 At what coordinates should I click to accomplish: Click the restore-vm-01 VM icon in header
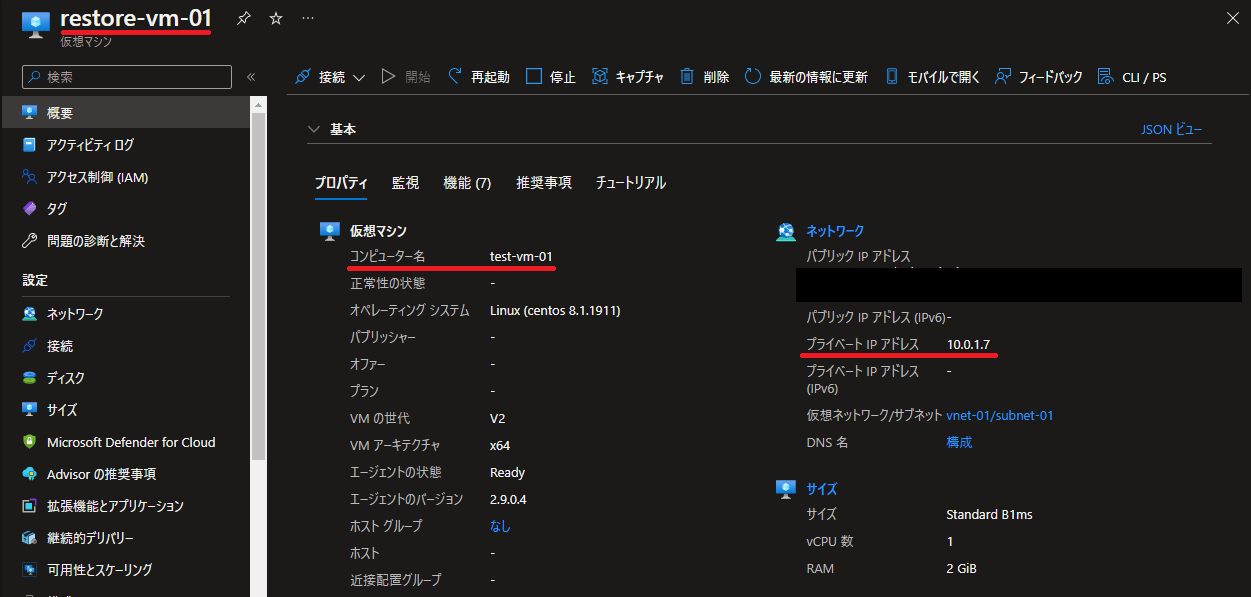(35, 26)
